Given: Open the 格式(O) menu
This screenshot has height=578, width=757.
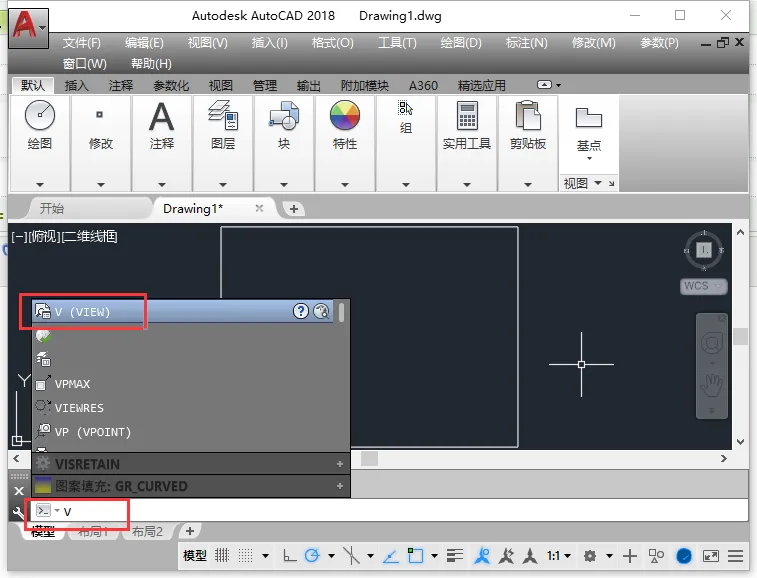Looking at the screenshot, I should pyautogui.click(x=333, y=43).
